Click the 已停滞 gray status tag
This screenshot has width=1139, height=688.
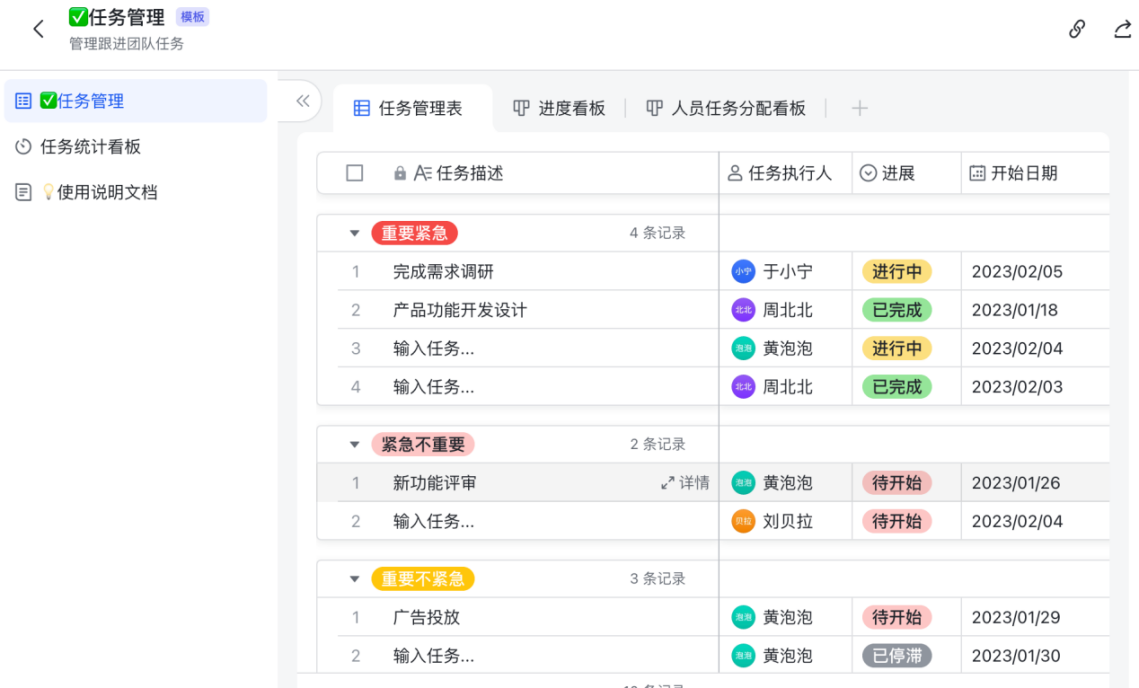[896, 656]
